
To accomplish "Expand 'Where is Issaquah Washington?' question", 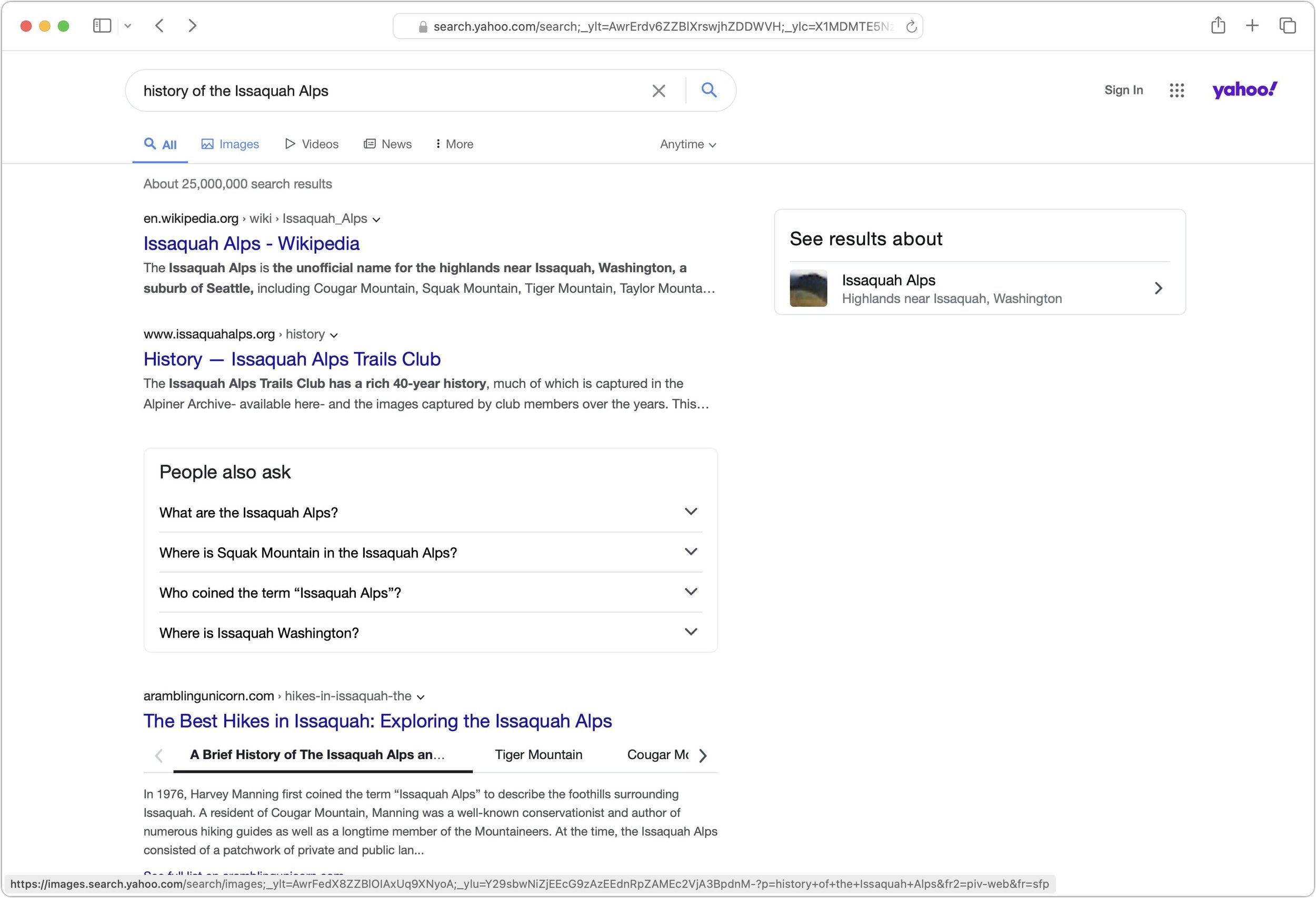I will coord(690,632).
